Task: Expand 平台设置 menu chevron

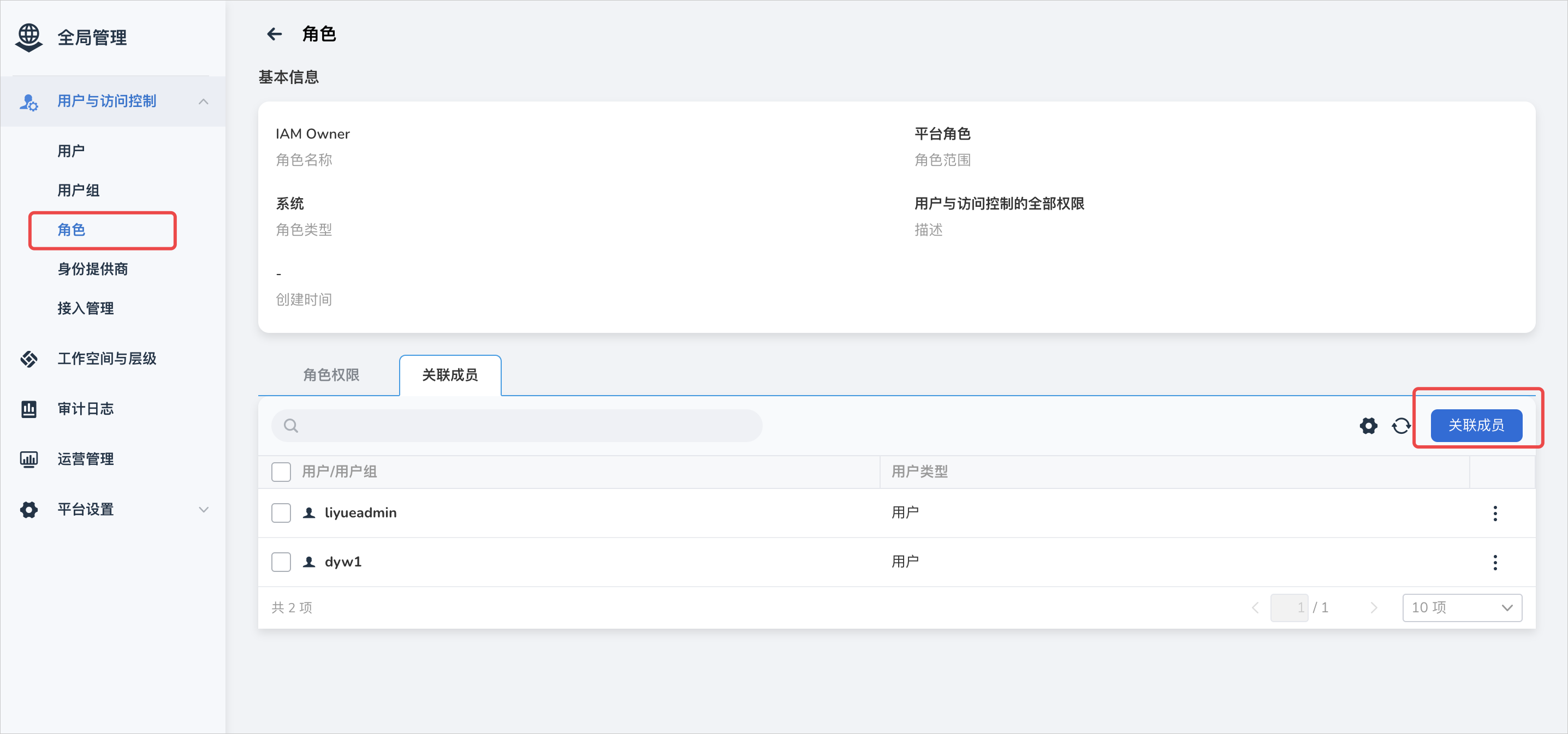Action: tap(204, 509)
